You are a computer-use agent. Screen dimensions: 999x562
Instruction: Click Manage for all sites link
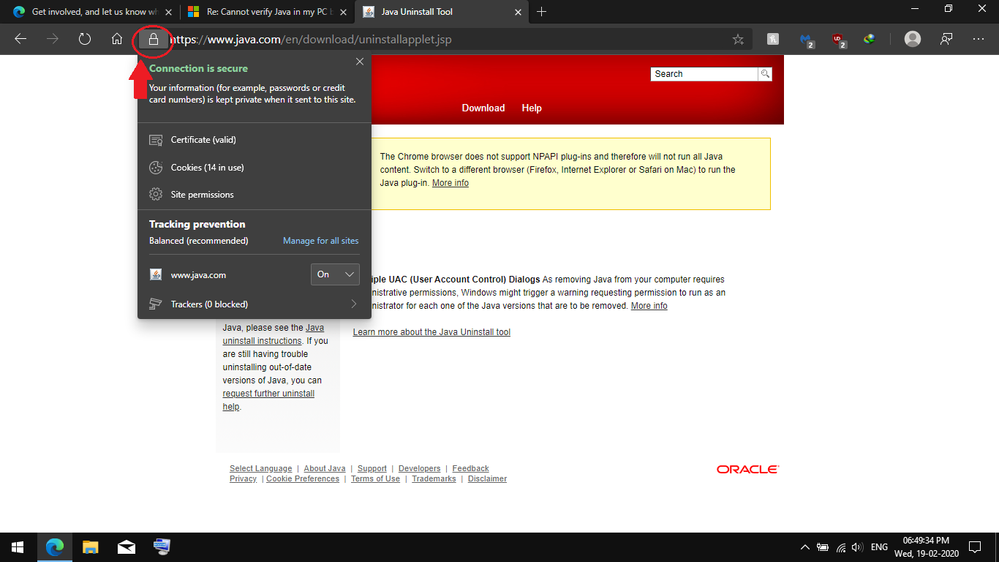tap(320, 241)
